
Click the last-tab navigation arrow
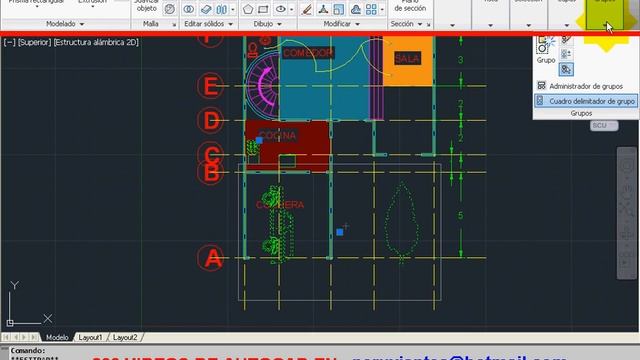pyautogui.click(x=34, y=337)
